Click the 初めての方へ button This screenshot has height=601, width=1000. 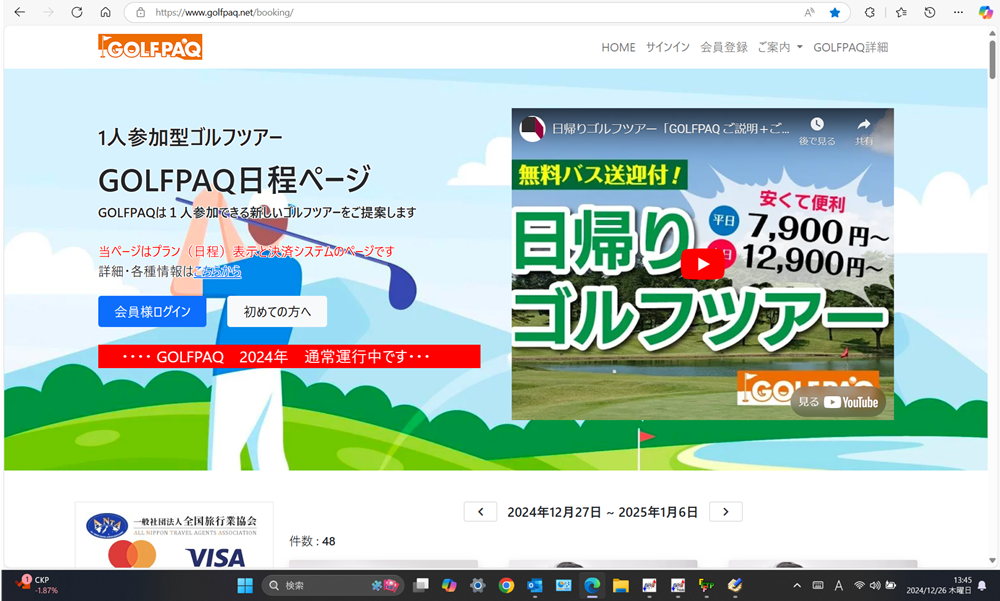[277, 311]
